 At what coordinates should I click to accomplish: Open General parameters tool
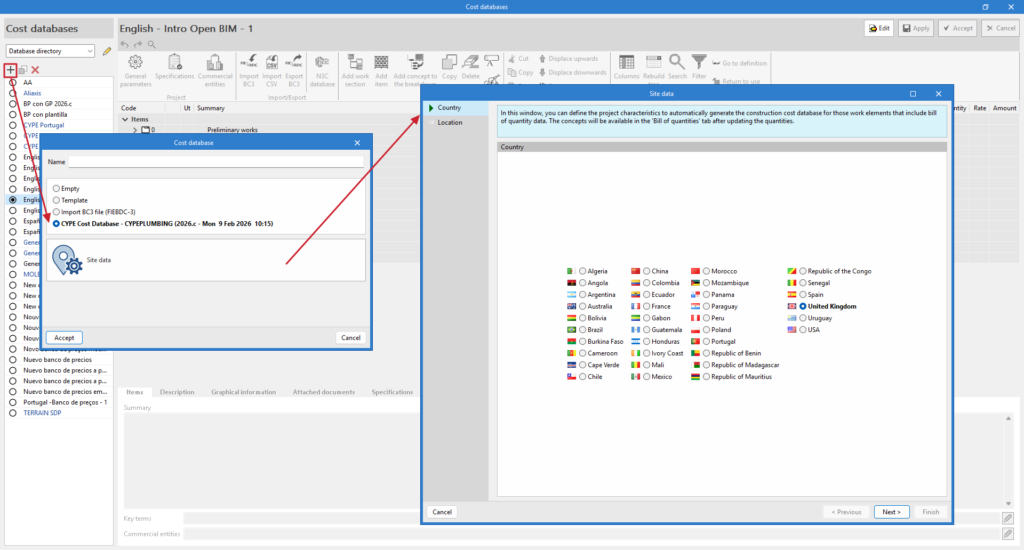(135, 70)
